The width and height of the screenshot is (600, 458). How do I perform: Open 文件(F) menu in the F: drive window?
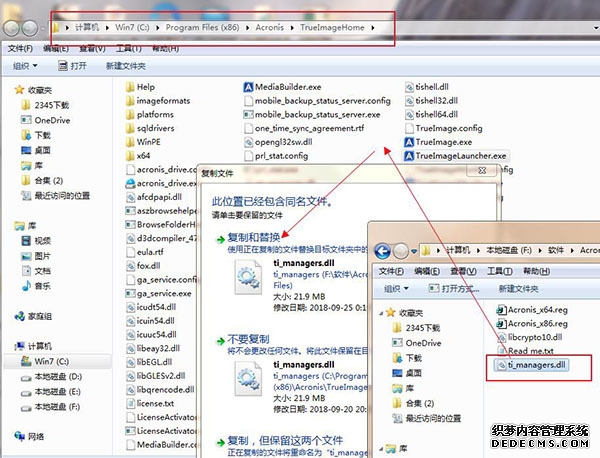(x=391, y=271)
